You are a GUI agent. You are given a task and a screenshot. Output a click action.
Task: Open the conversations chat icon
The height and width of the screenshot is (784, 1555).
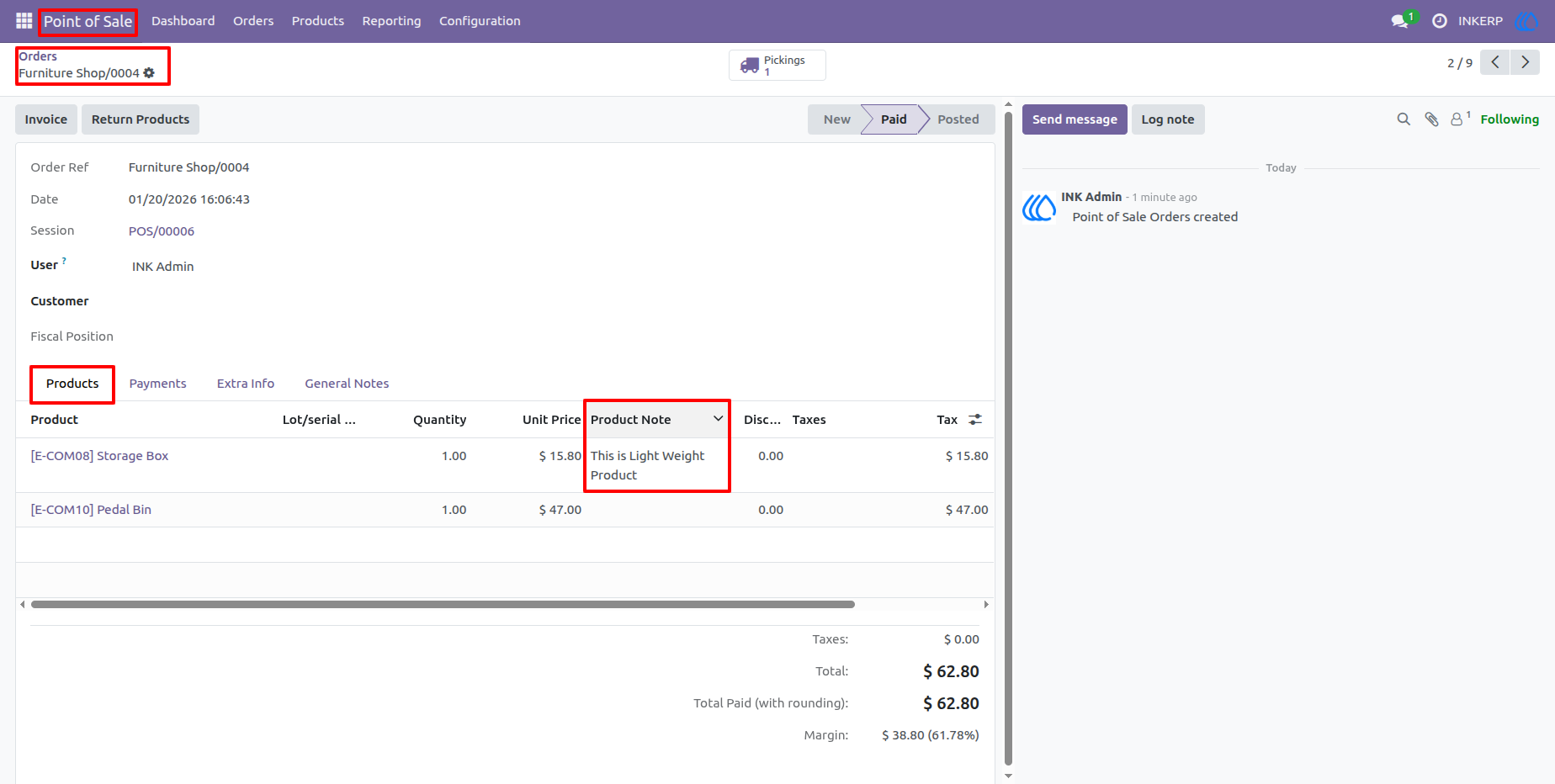click(x=1400, y=21)
